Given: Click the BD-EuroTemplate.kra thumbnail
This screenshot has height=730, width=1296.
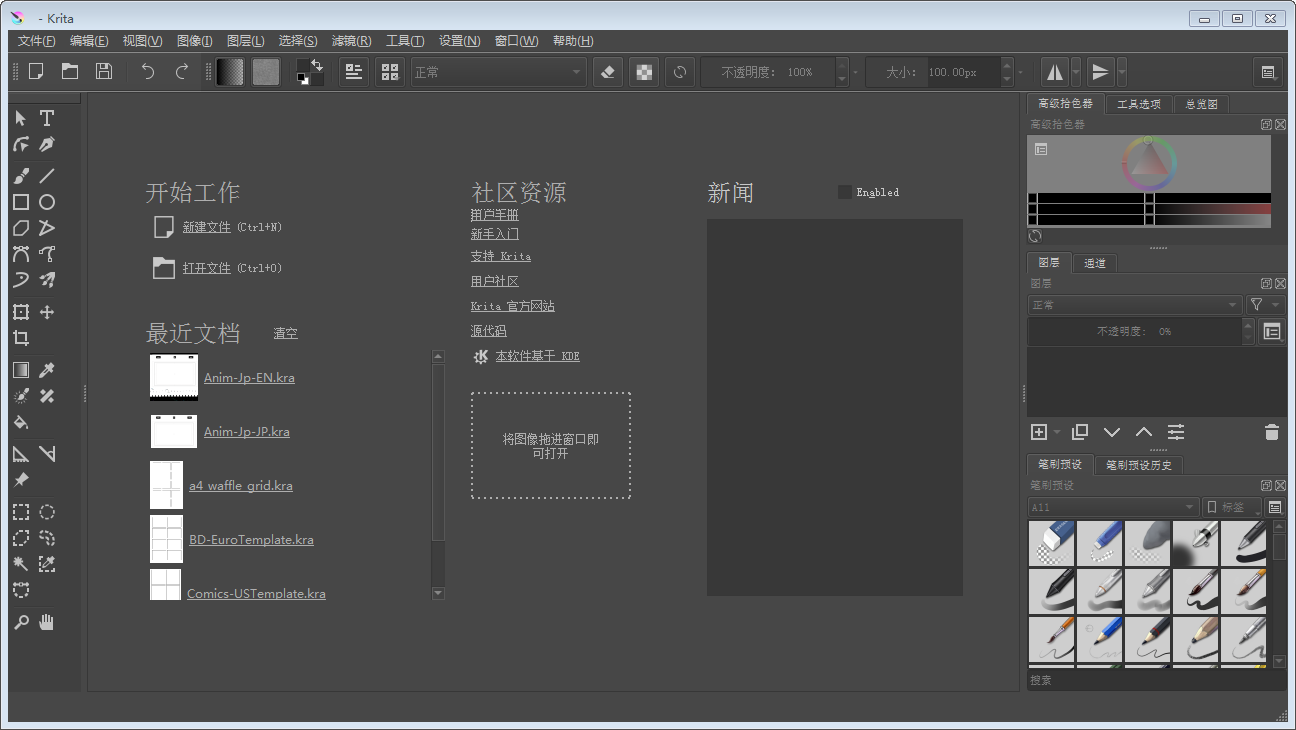Looking at the screenshot, I should (x=166, y=539).
